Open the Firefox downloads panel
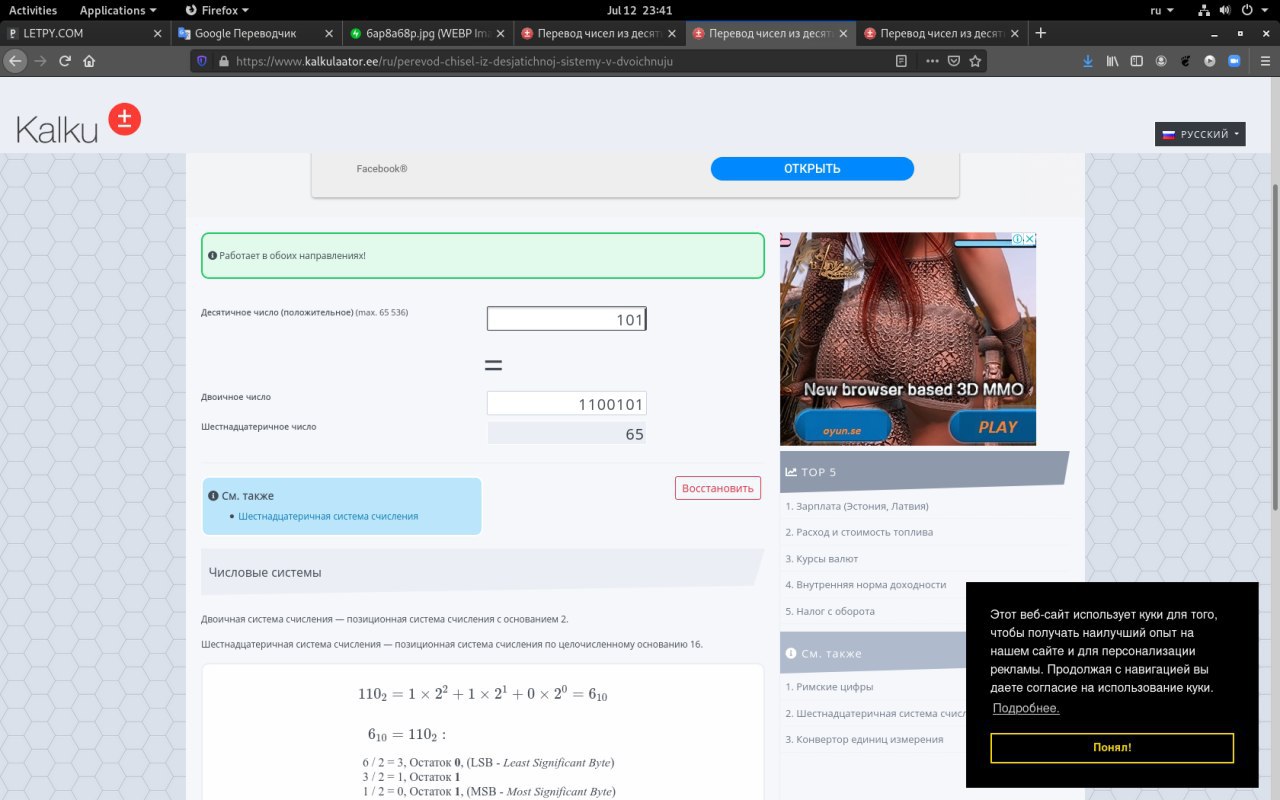Screen dimensions: 1280x800 (1088, 61)
